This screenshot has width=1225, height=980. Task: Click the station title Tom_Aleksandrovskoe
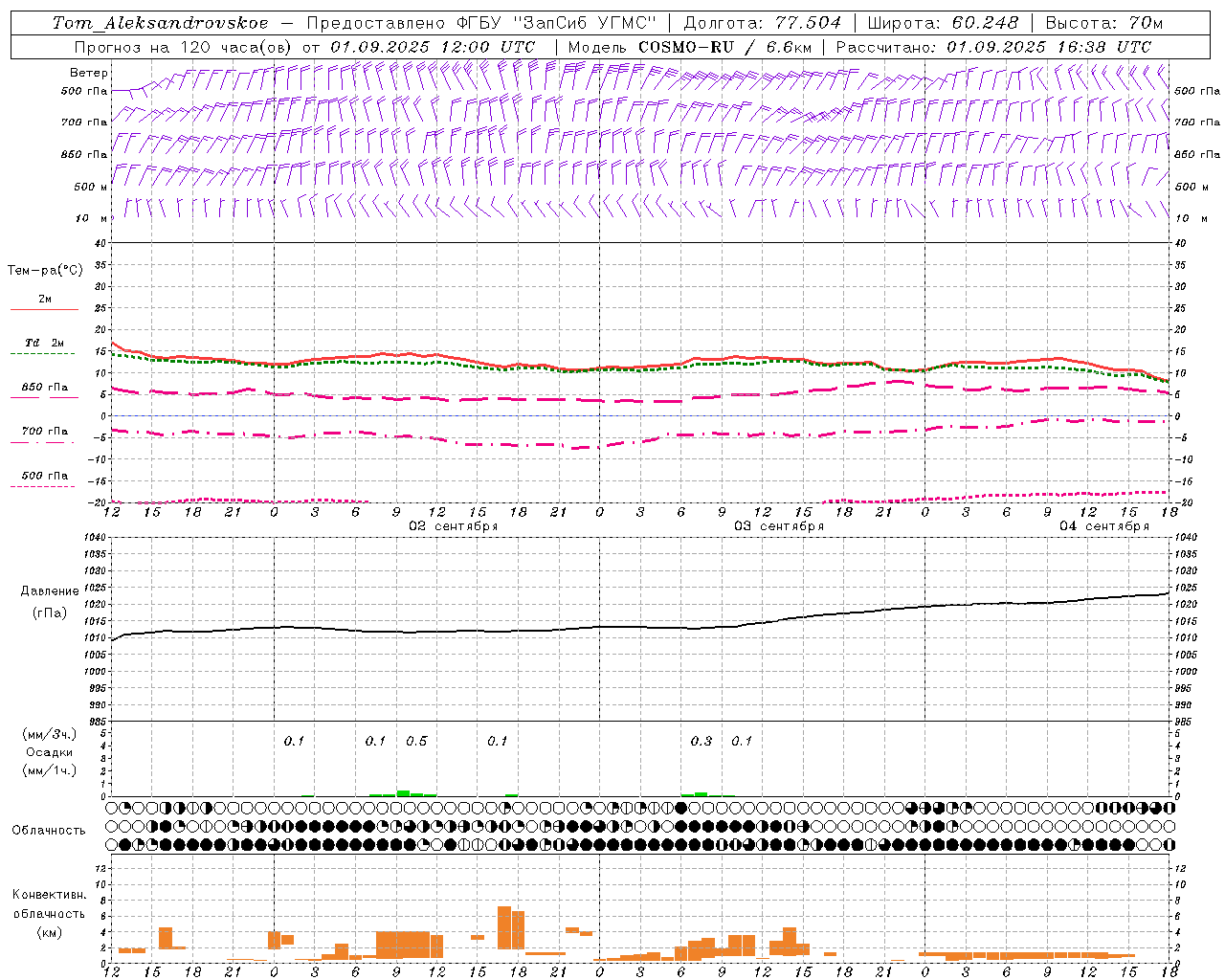pyautogui.click(x=160, y=23)
